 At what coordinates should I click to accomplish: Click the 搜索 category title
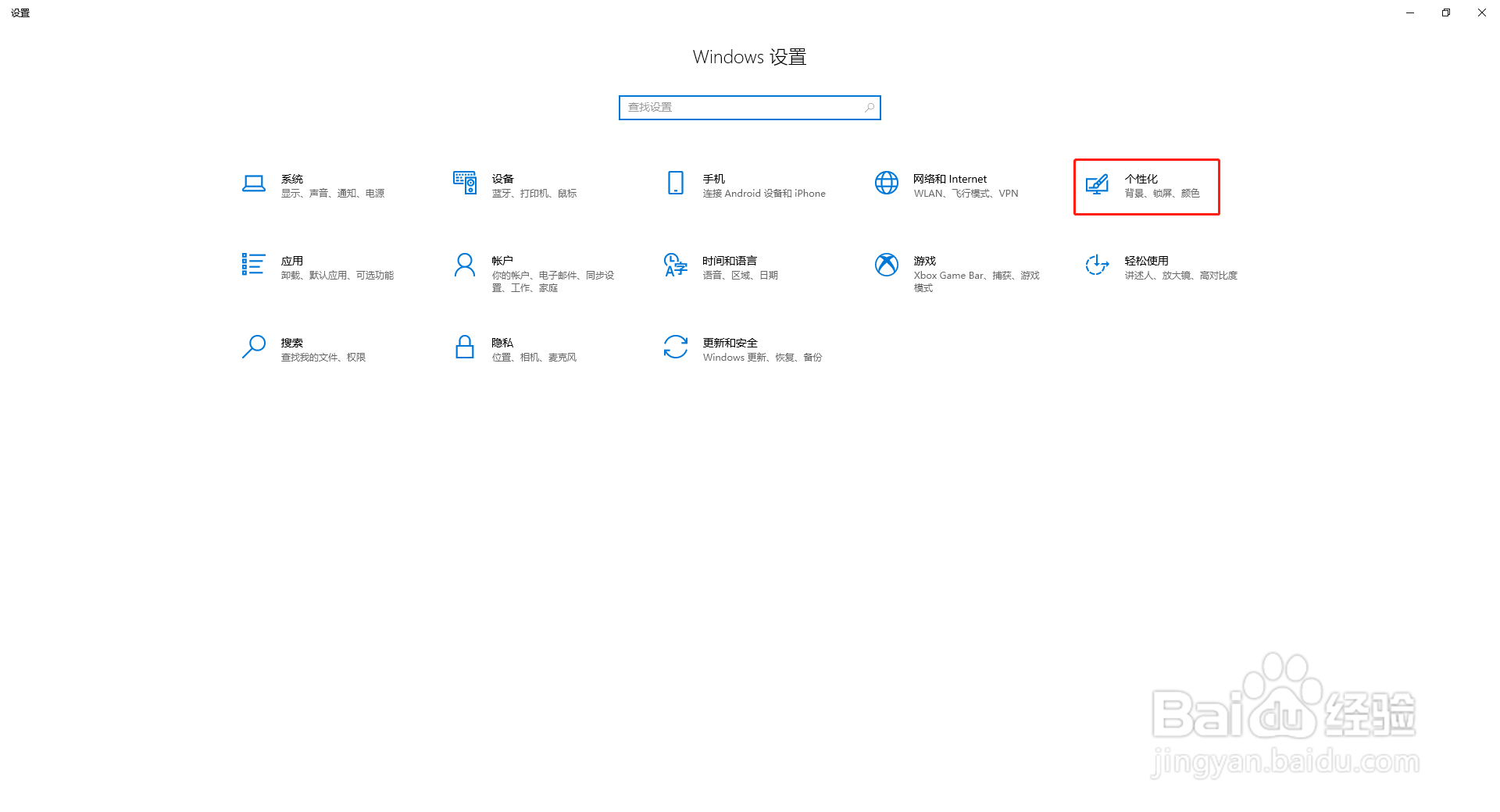(292, 343)
